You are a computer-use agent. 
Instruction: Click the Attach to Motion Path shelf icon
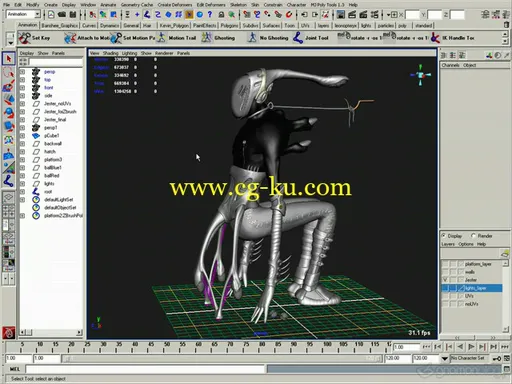point(70,38)
